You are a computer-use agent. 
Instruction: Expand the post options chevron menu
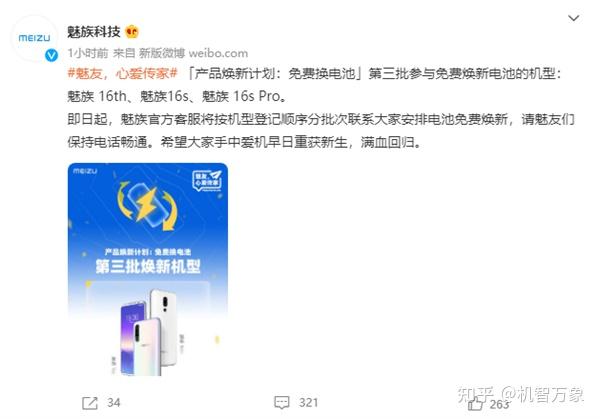point(573,18)
